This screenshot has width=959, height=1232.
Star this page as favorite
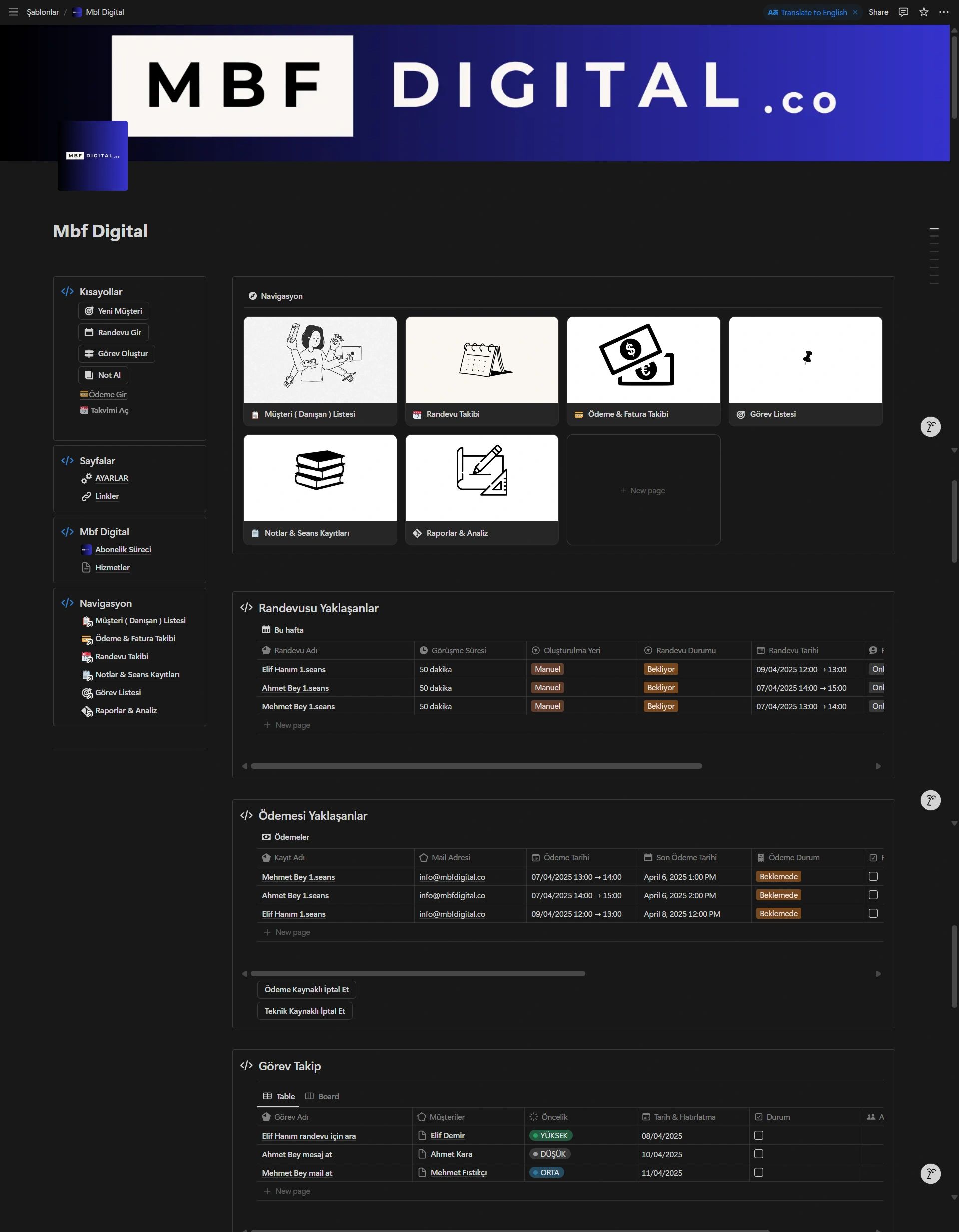click(924, 12)
